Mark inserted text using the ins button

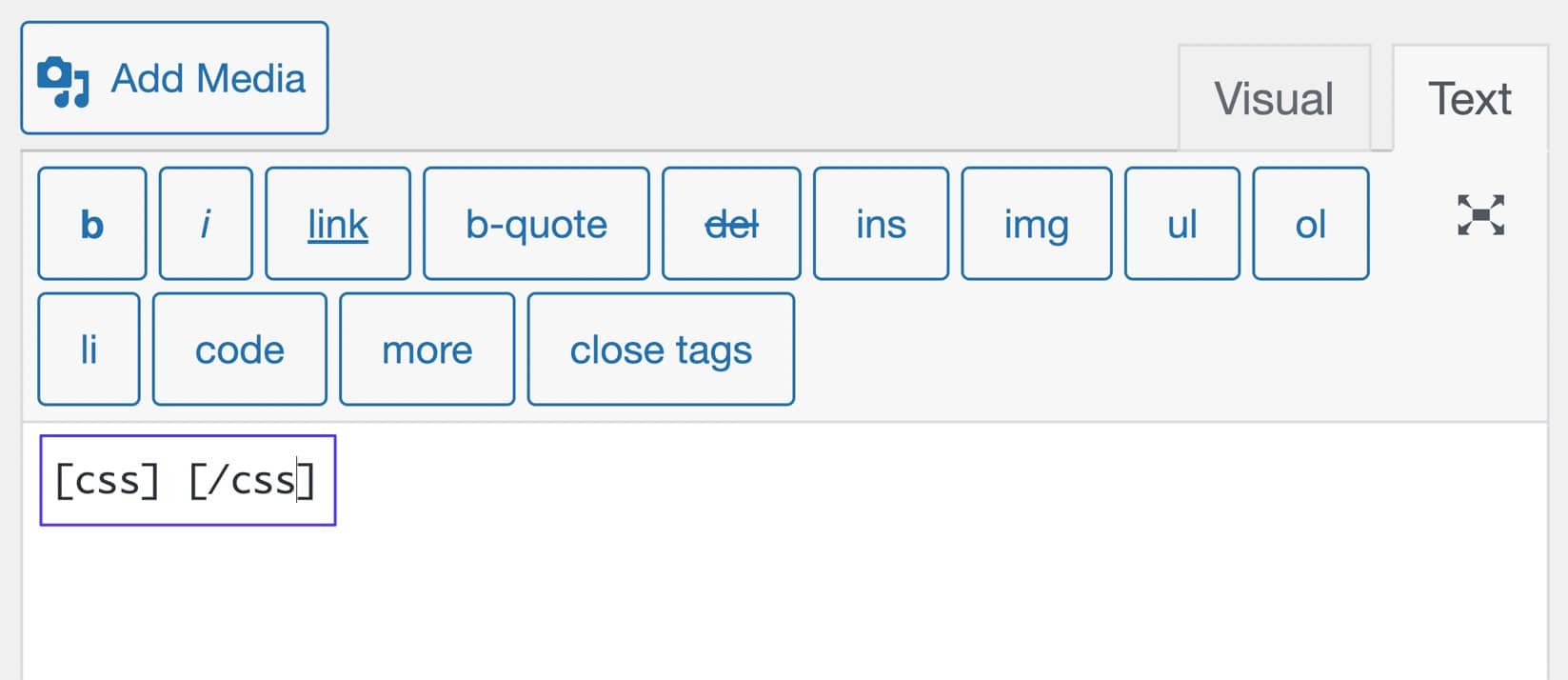880,224
